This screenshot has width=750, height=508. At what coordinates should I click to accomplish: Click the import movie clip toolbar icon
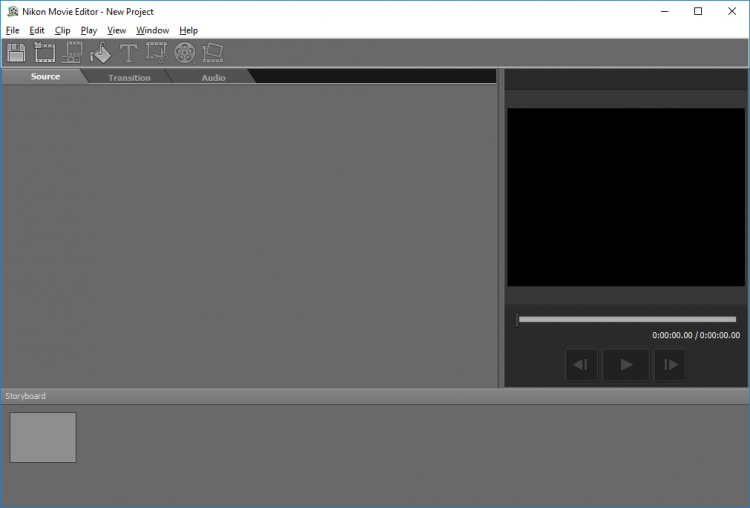44,53
